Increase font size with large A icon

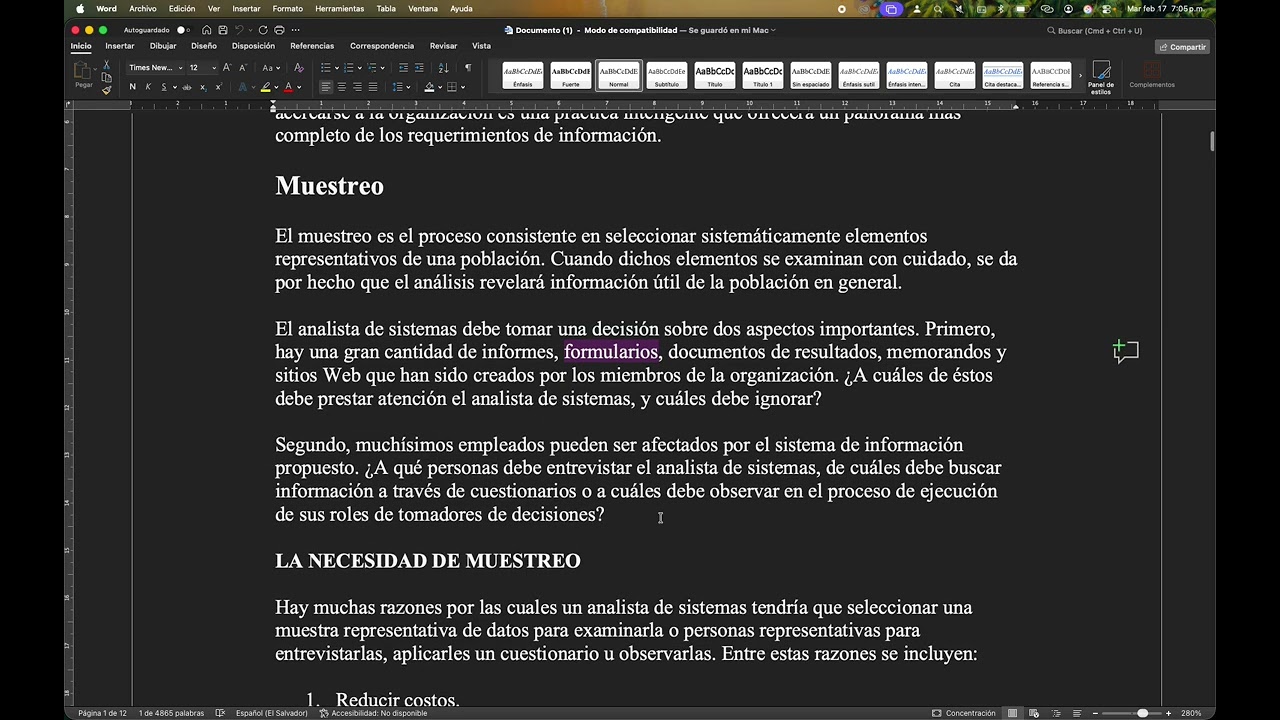click(227, 68)
